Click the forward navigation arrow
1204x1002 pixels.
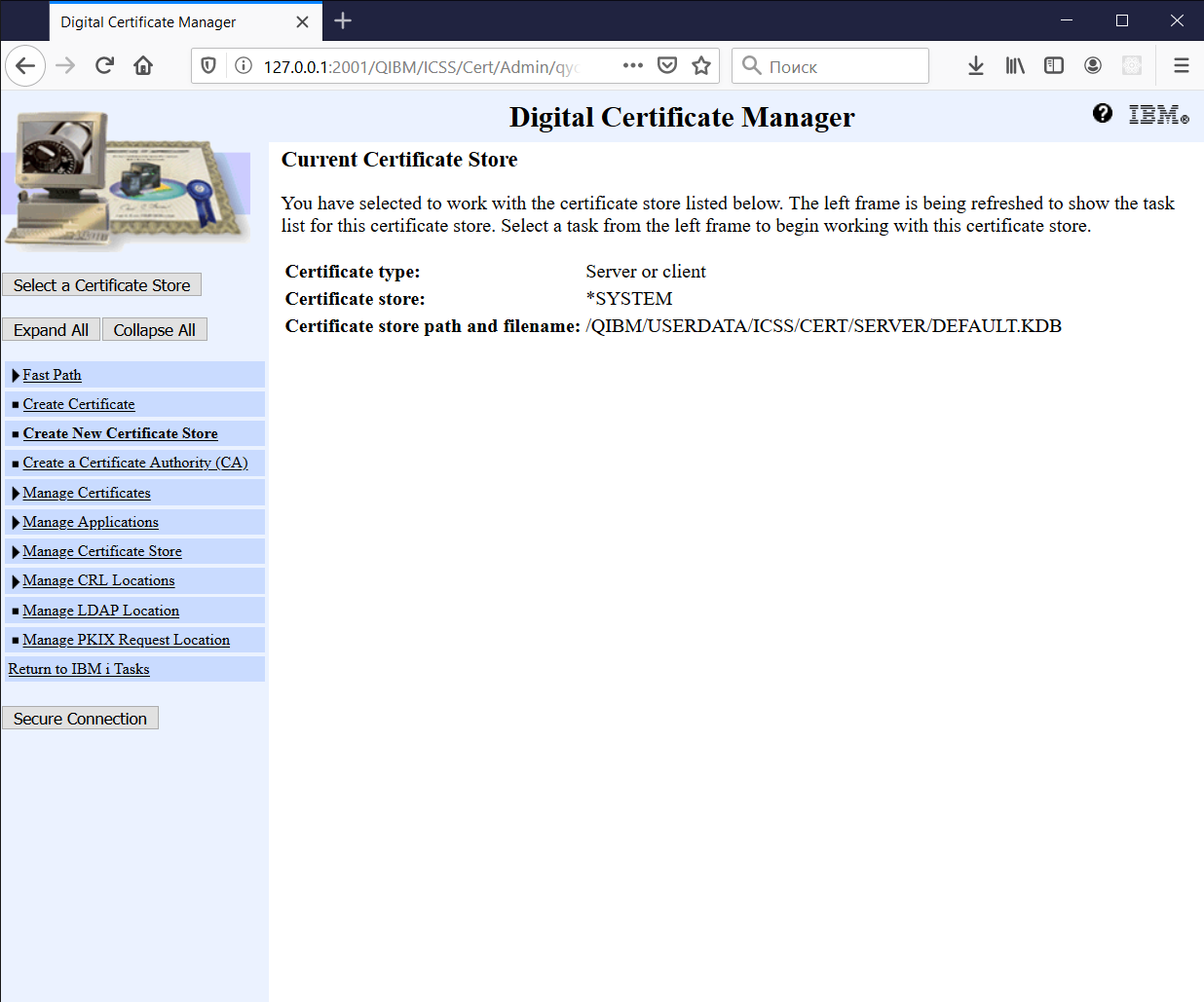pos(65,66)
